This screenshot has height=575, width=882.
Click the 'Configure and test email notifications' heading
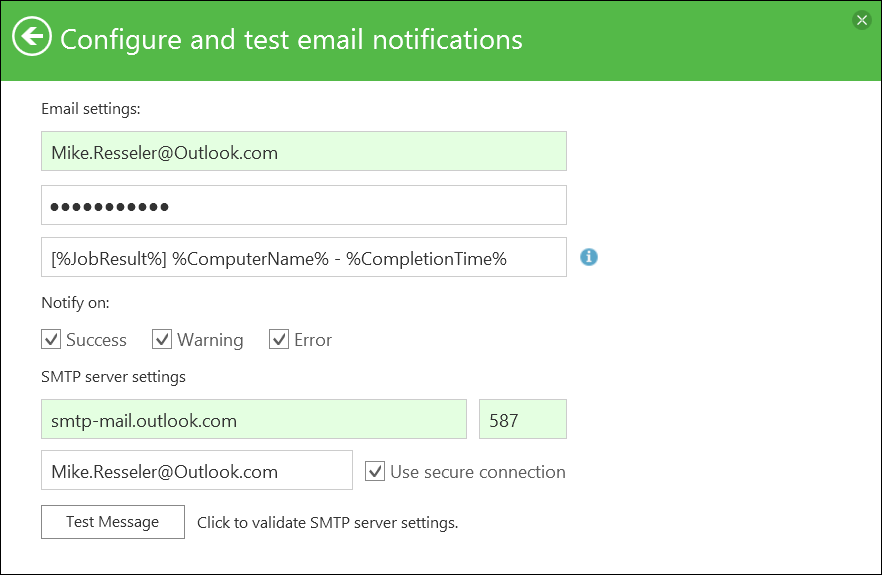click(x=291, y=39)
